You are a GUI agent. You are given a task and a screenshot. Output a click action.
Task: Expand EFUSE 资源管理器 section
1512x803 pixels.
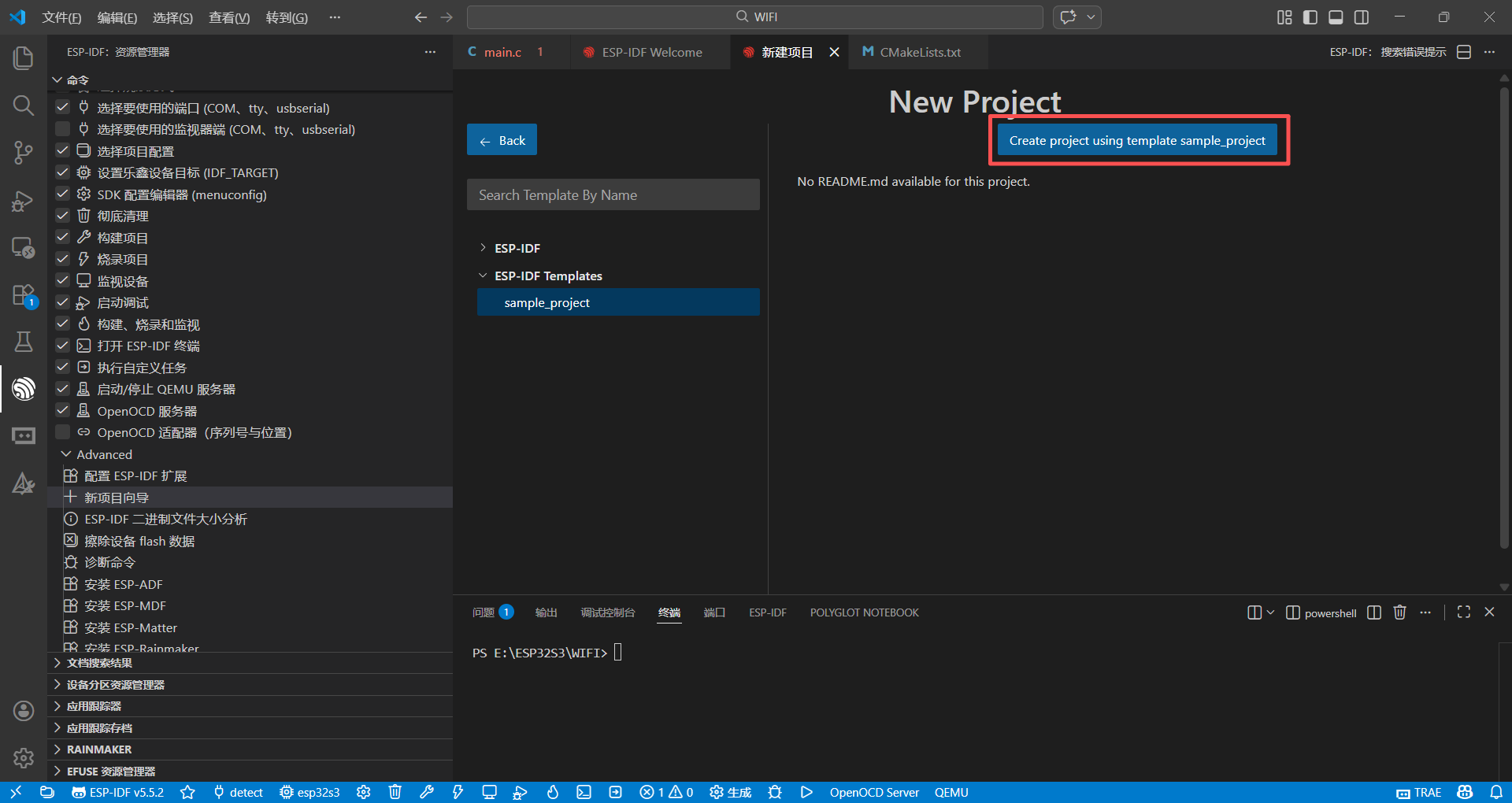pos(57,771)
